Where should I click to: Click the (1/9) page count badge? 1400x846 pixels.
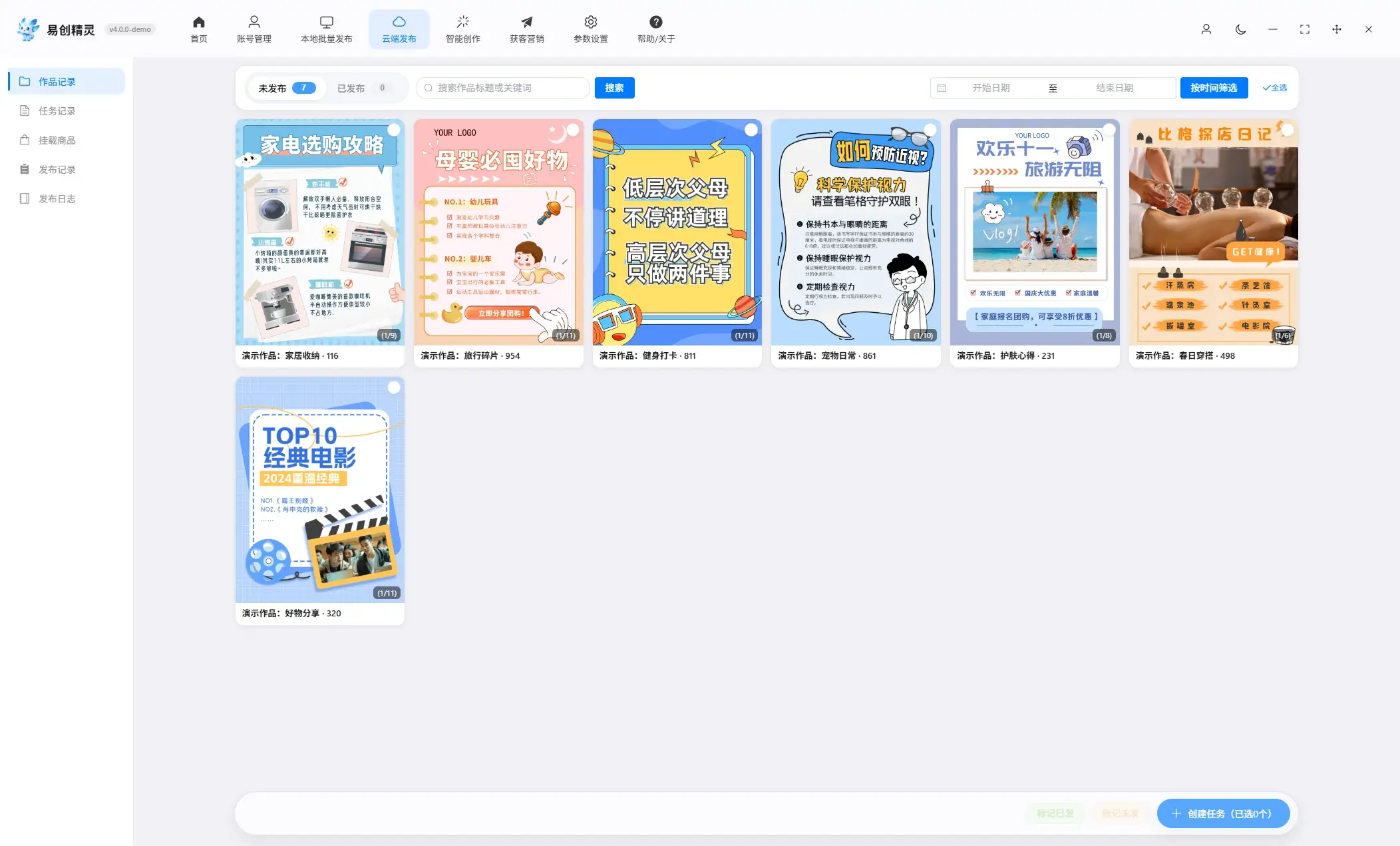click(389, 335)
